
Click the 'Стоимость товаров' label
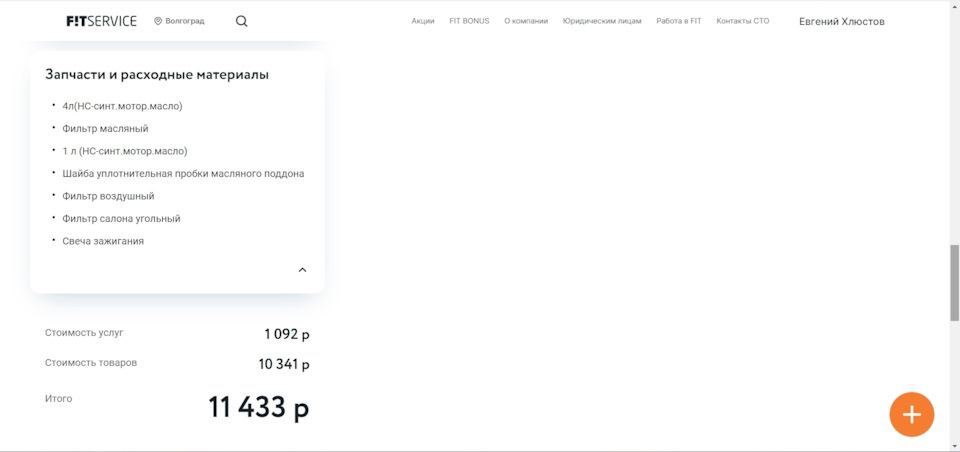tap(91, 363)
